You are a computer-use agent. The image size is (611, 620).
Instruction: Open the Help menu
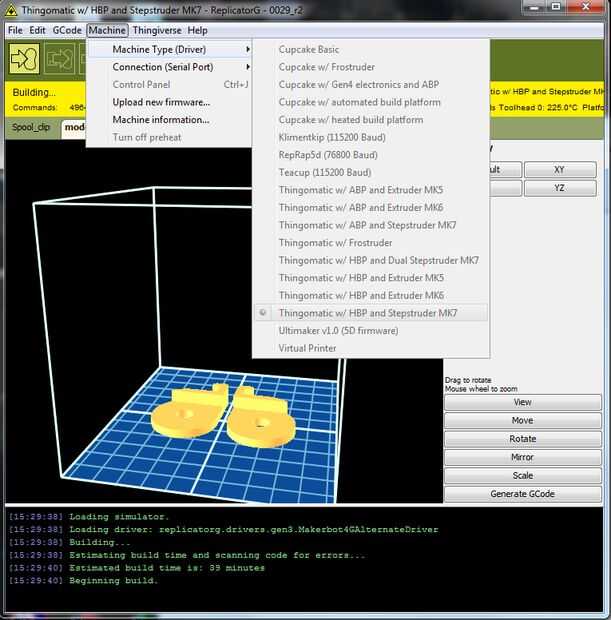pyautogui.click(x=197, y=30)
